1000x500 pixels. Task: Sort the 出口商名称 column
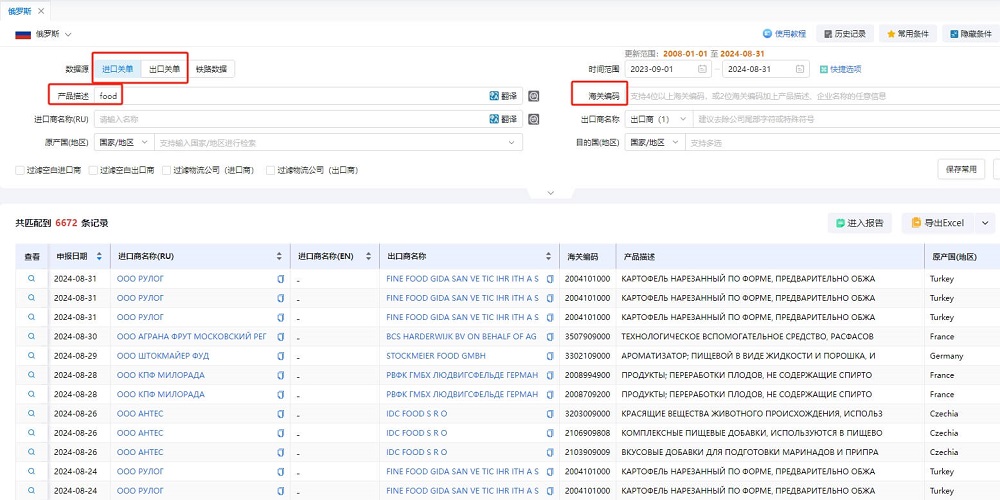[x=548, y=256]
